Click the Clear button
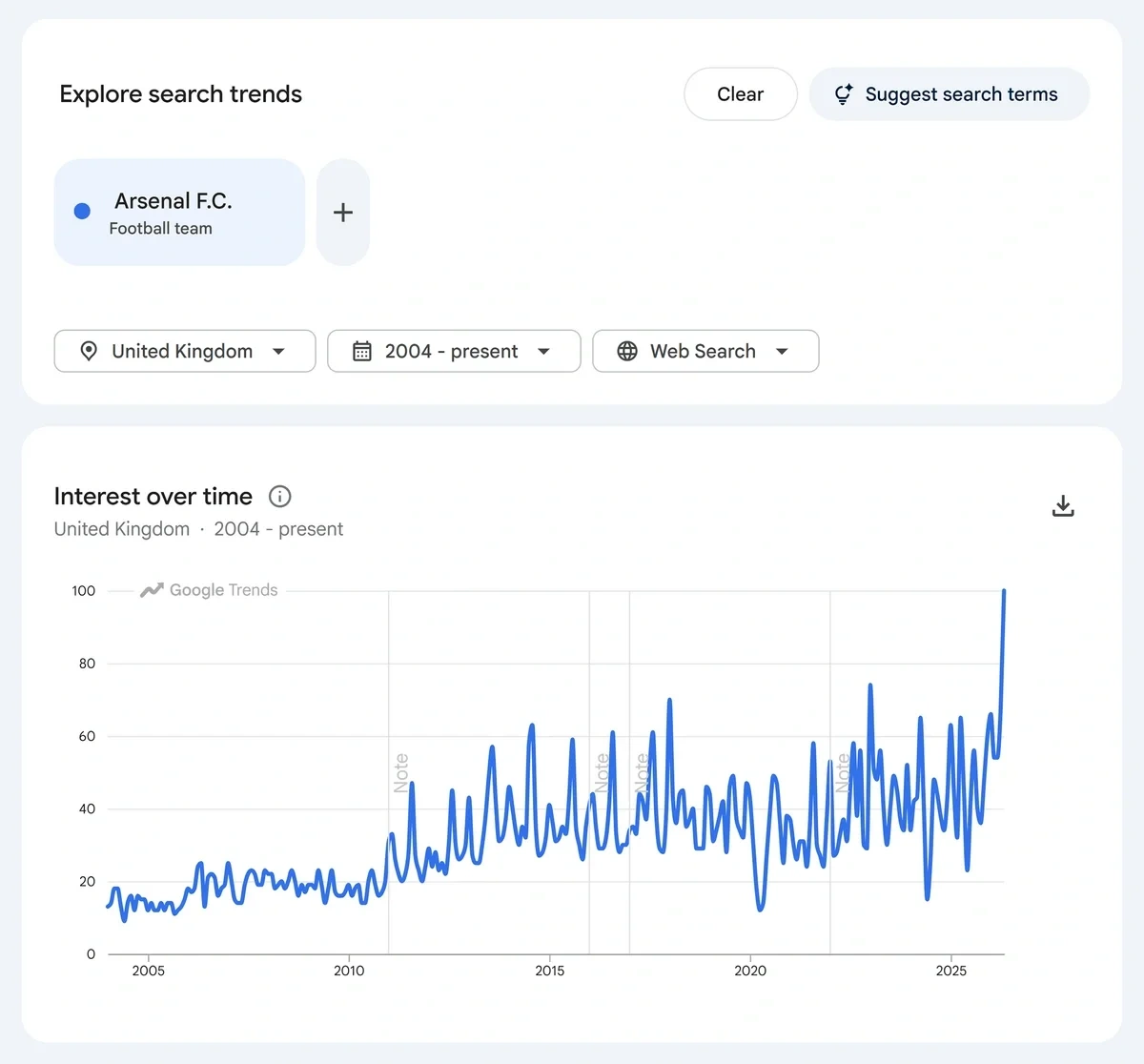The image size is (1144, 1064). pos(741,94)
